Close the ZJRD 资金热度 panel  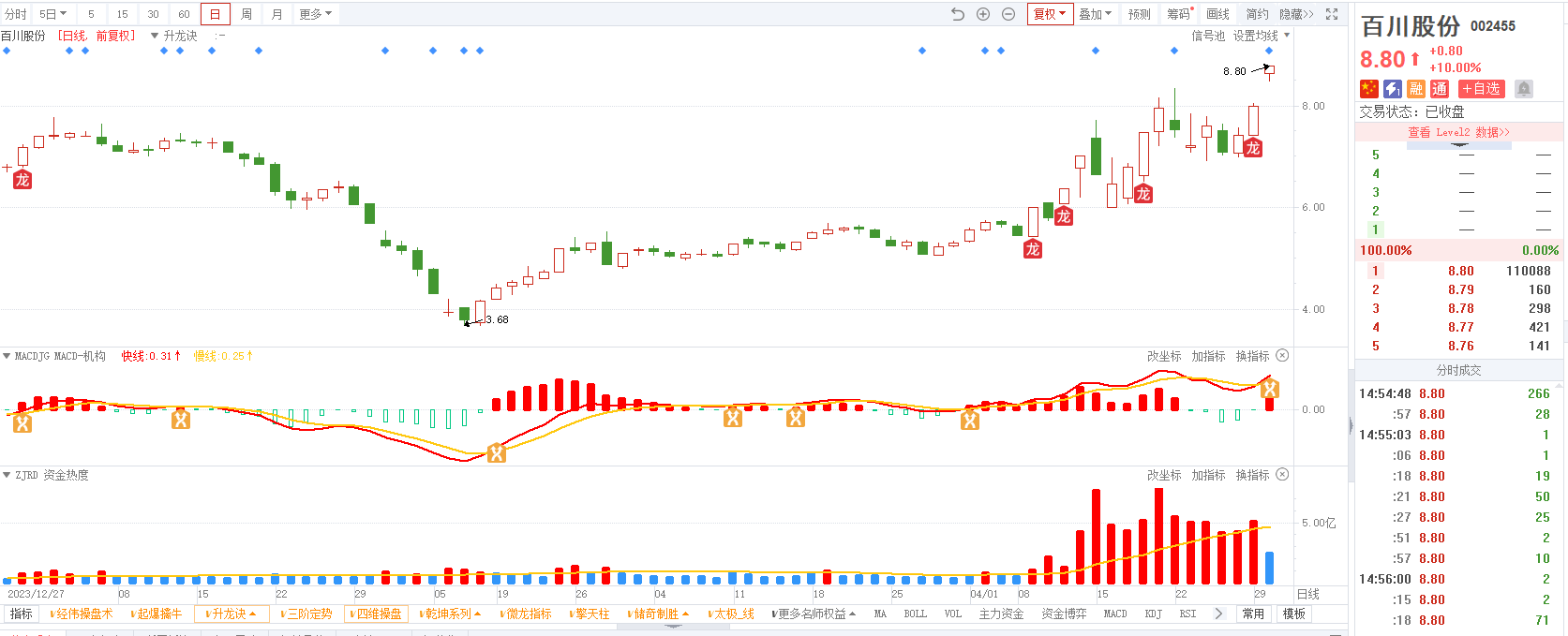pos(1282,475)
